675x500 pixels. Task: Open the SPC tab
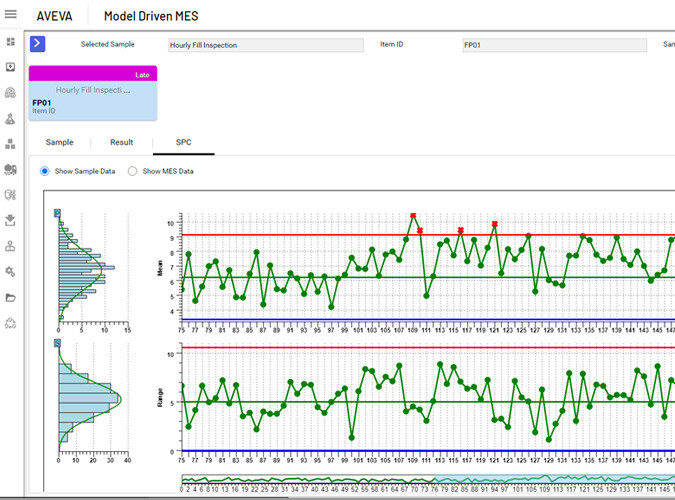[x=183, y=143]
